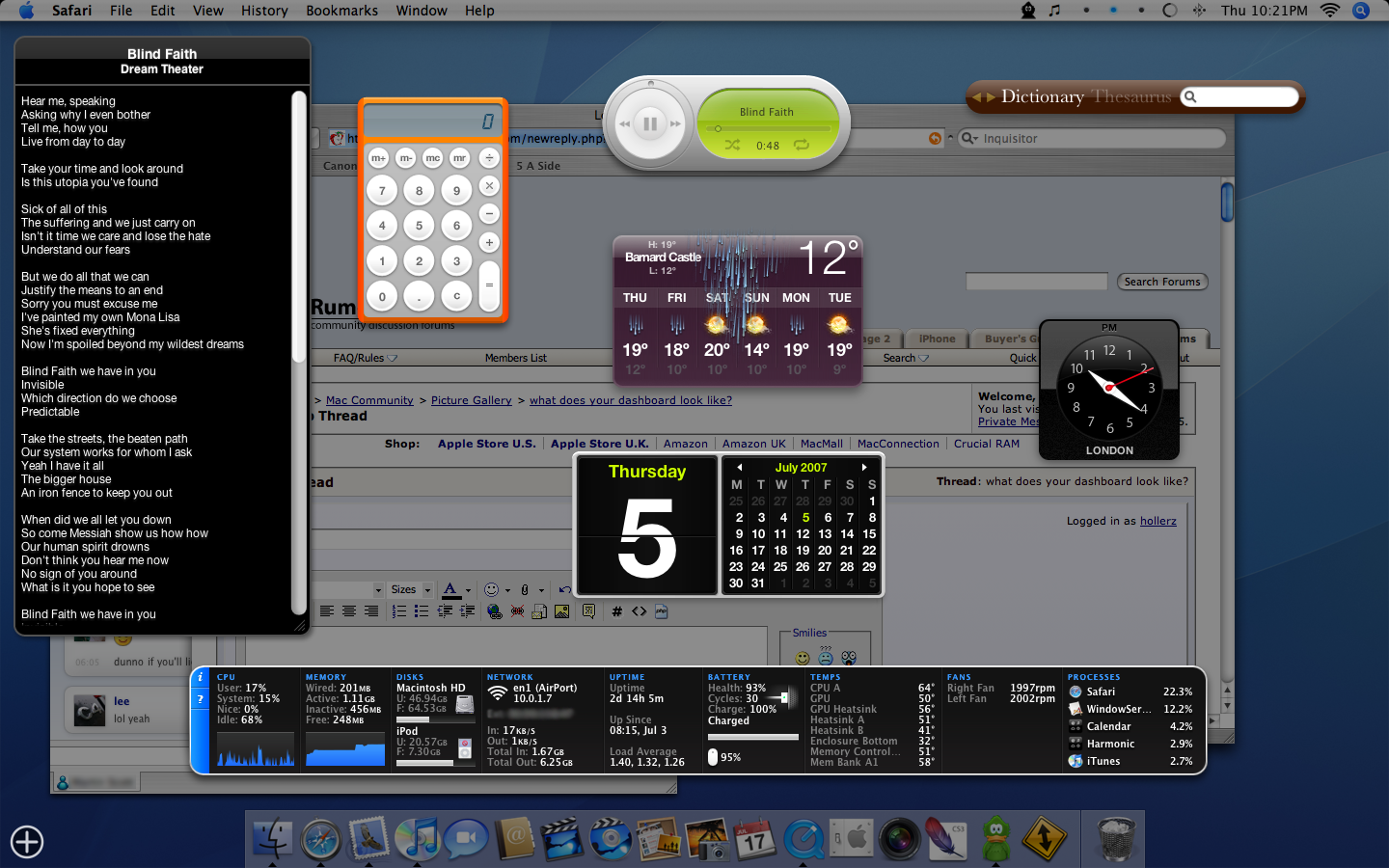Insert ordered list in post editor

399,611
